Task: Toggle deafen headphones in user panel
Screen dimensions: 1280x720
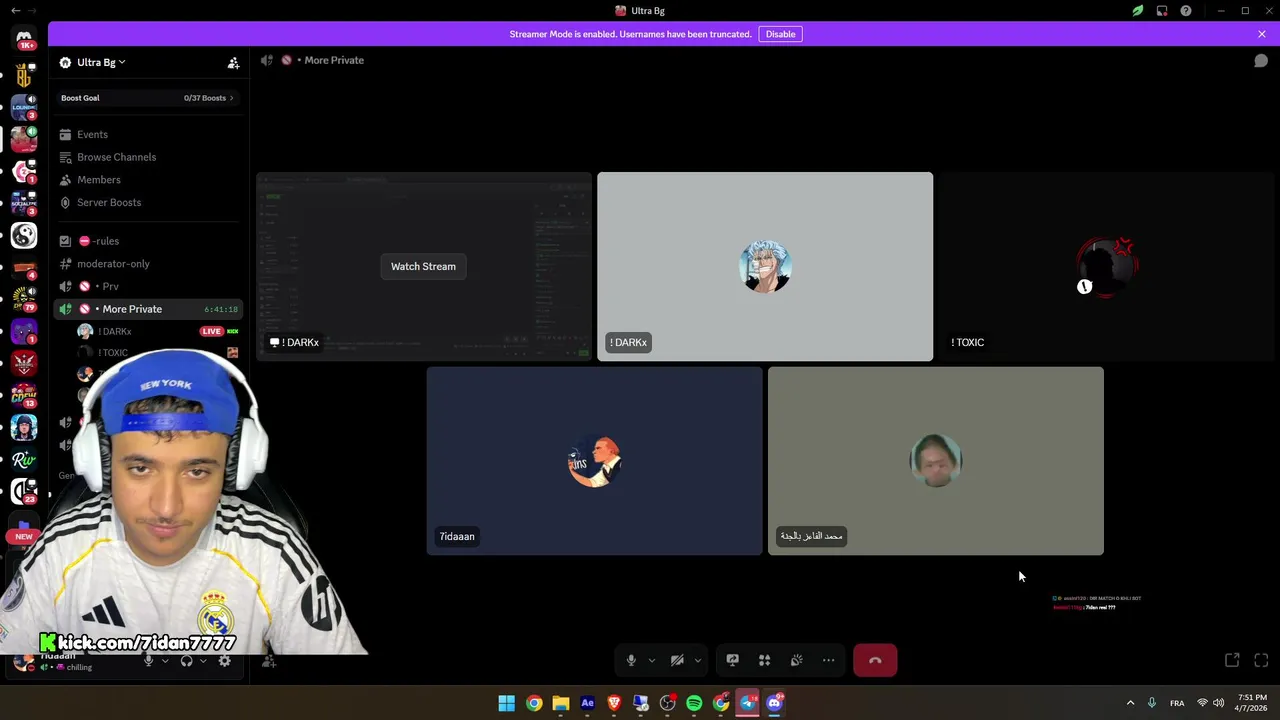Action: point(187,661)
